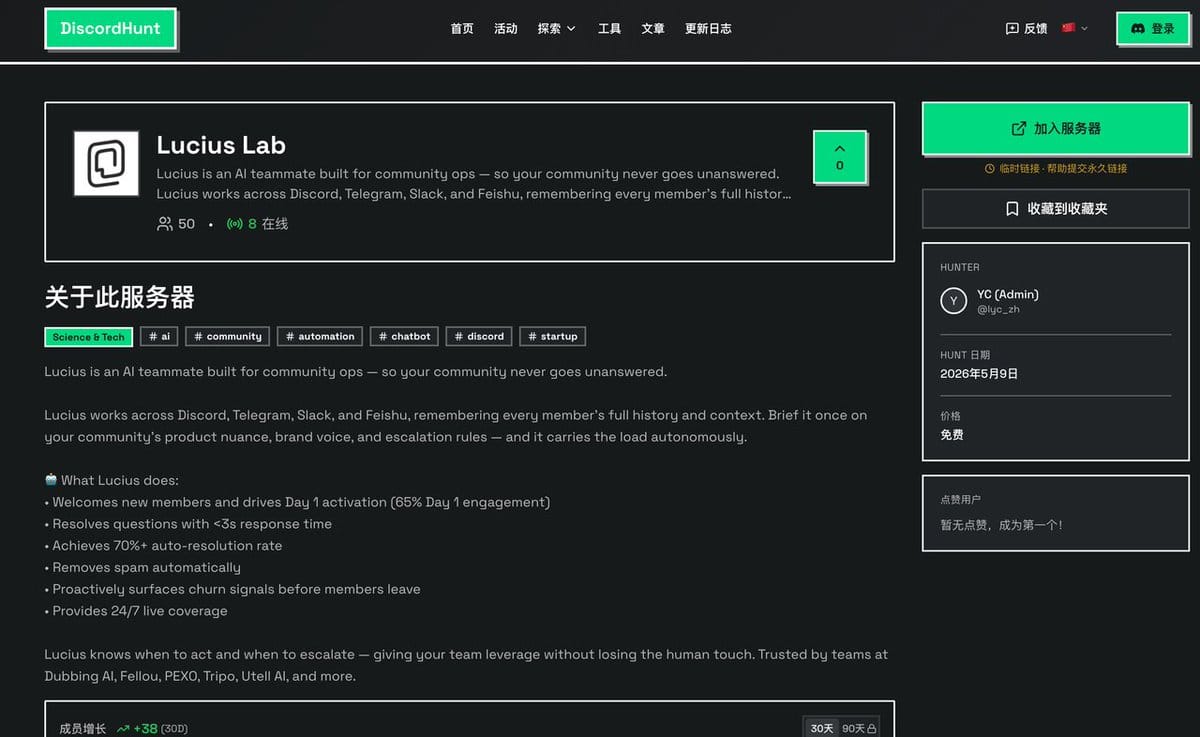The image size is (1200, 737).
Task: Expand the 探索 dropdown menu
Action: [556, 28]
